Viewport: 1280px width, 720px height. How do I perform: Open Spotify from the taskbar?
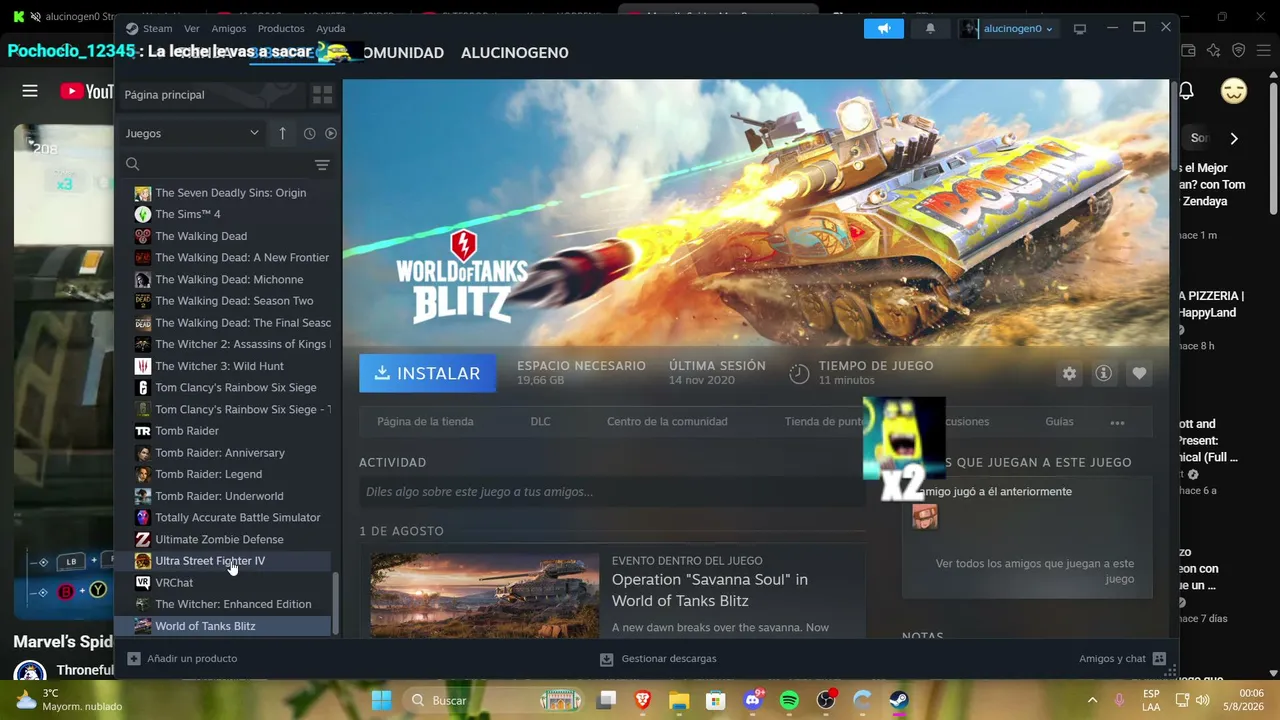[789, 700]
